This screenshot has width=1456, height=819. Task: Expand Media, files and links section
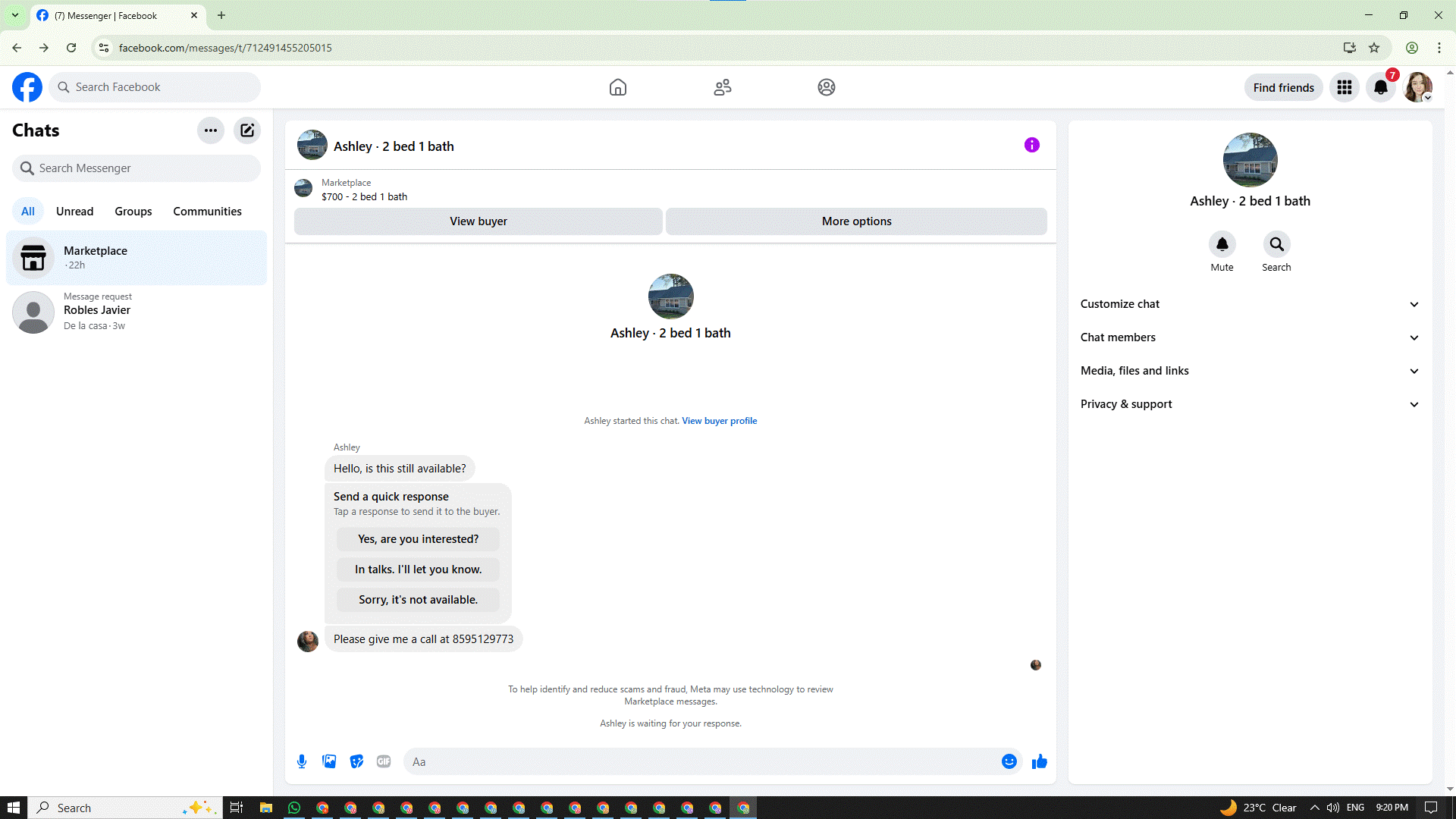[1250, 371]
